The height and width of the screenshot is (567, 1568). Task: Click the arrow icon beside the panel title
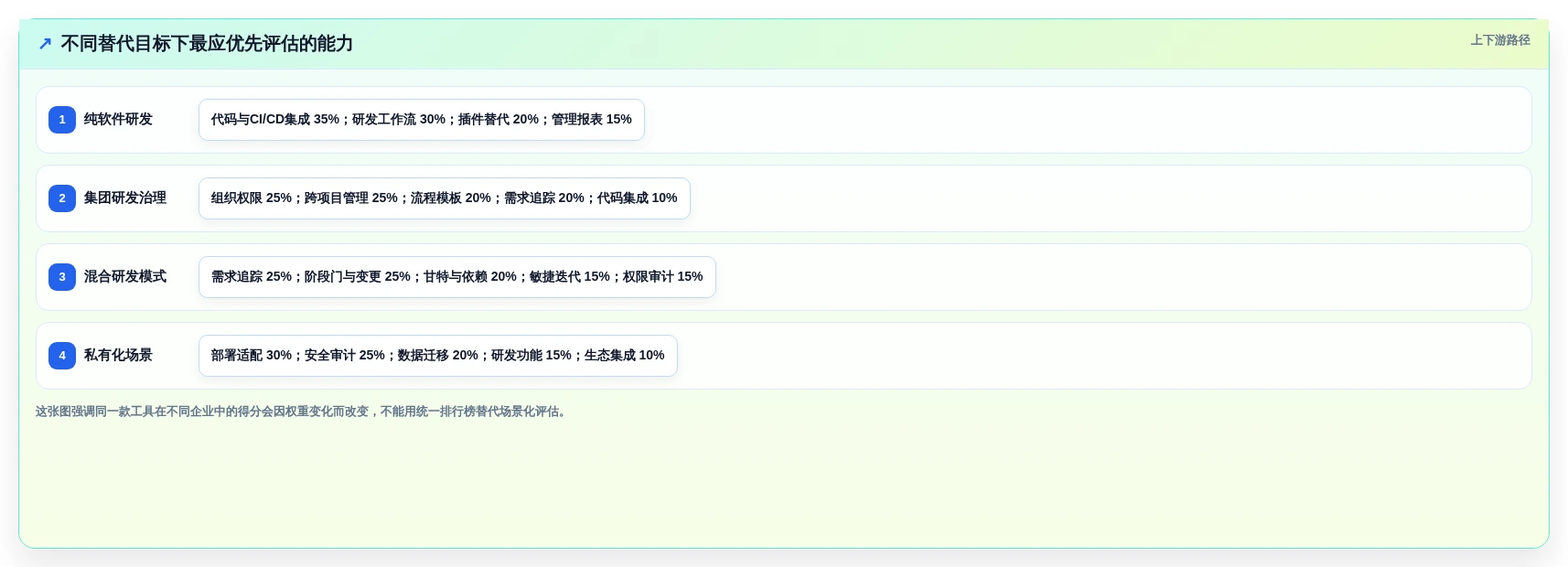[45, 44]
